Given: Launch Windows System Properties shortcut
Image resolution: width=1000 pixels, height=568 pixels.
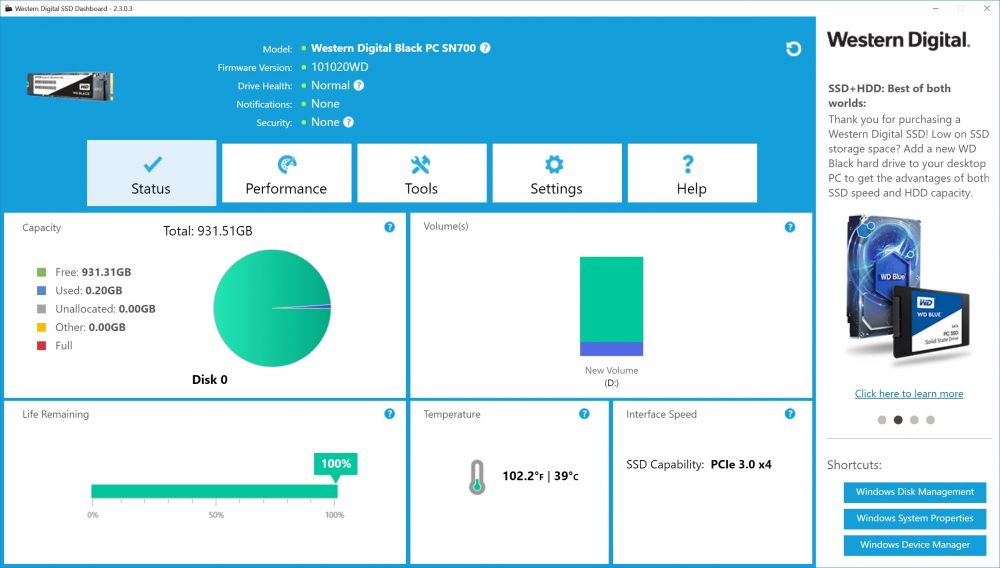Looking at the screenshot, I should pyautogui.click(x=915, y=518).
